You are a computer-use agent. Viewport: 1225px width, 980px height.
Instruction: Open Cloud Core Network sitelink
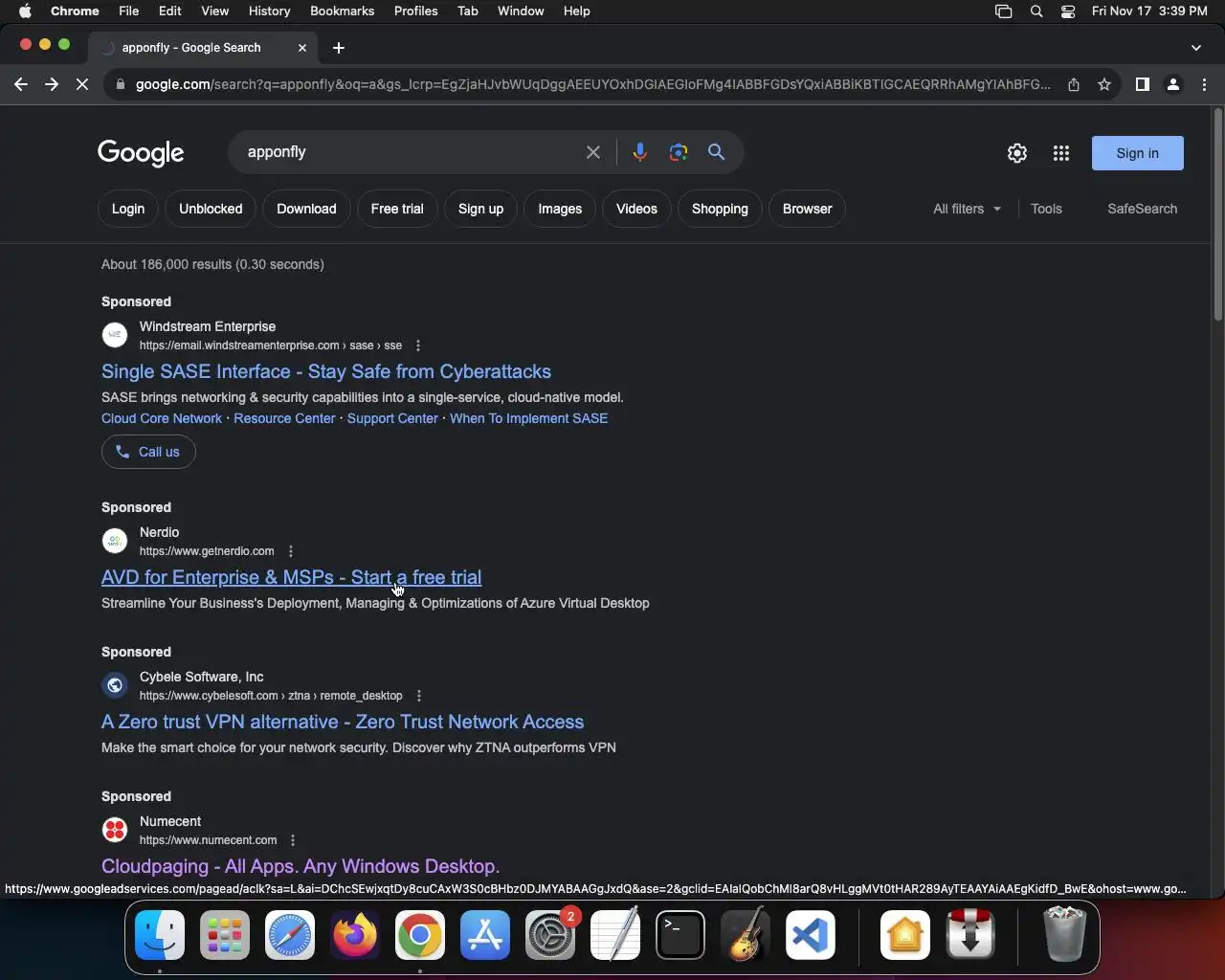click(162, 418)
